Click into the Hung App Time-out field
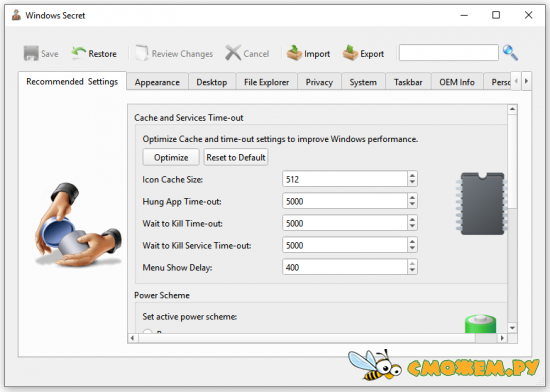The width and height of the screenshot is (550, 392). pos(345,201)
